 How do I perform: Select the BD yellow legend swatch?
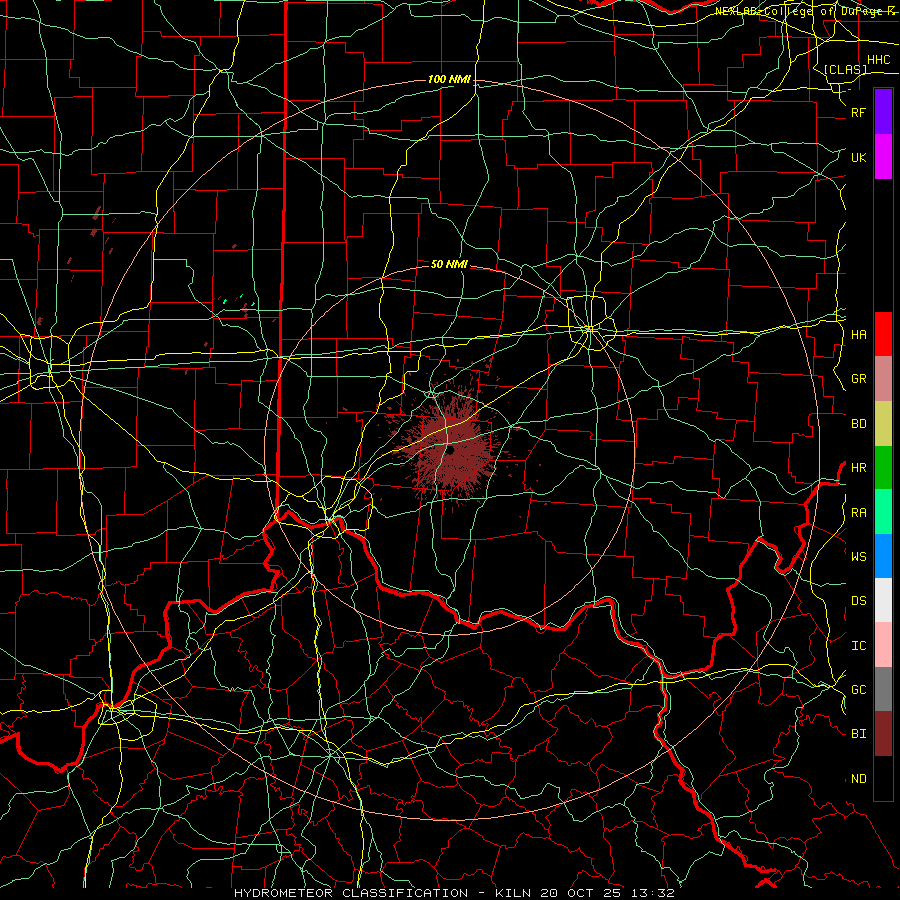point(883,424)
